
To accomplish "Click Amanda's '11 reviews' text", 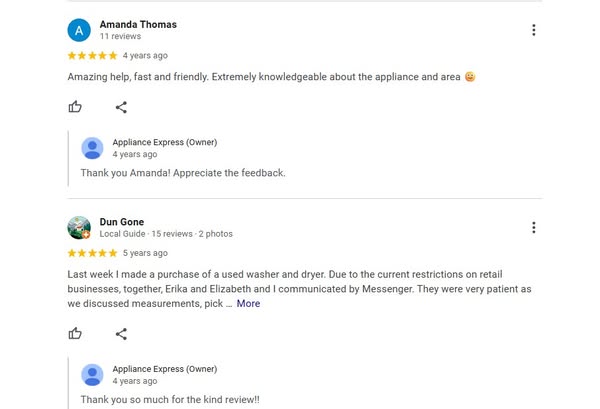I will coord(120,37).
